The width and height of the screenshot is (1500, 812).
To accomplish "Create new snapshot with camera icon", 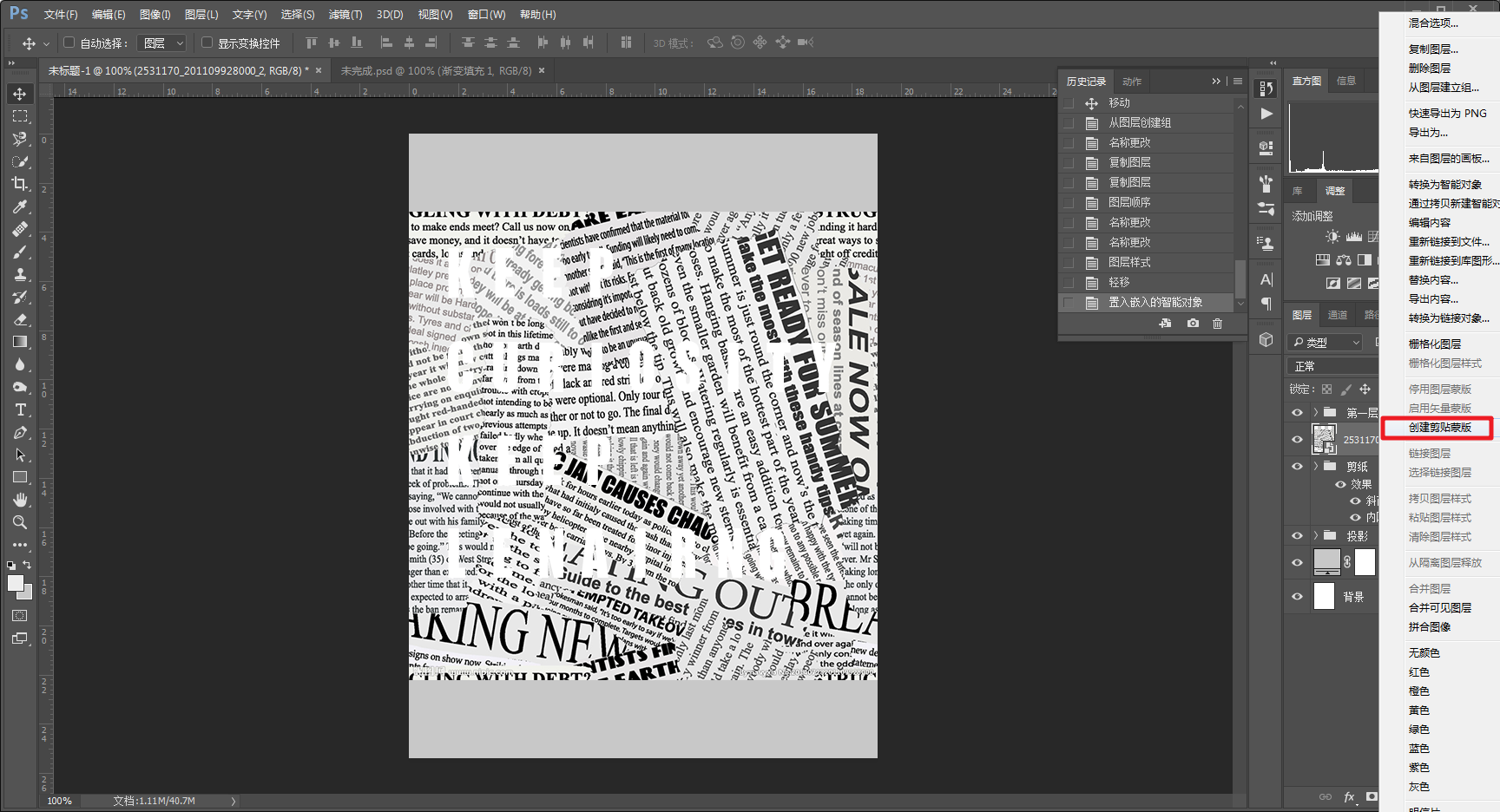I will [1193, 324].
